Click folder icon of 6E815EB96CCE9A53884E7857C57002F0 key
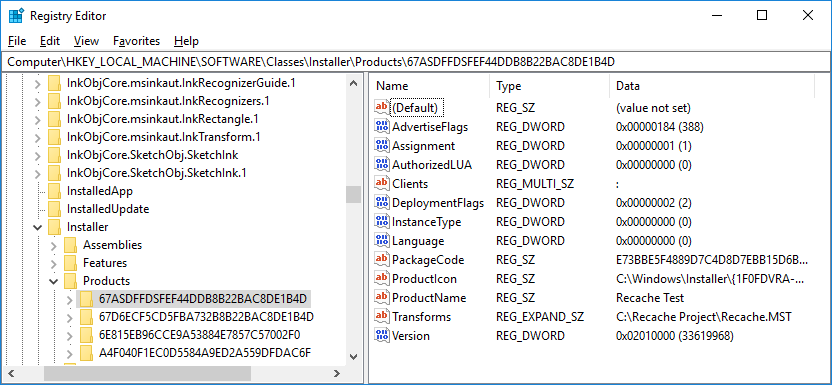Screen dimensions: 832x385 pos(87,335)
